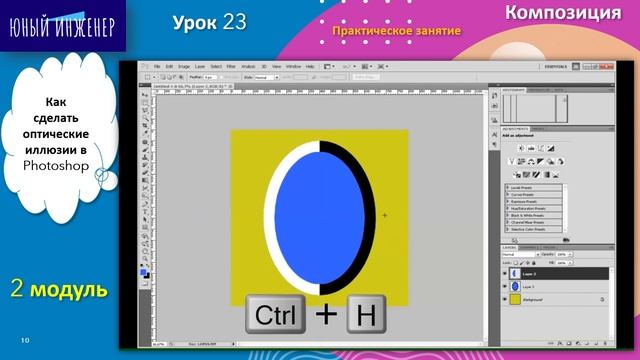Create a new layer group
Image resolution: width=640 pixels, height=360 pixels.
pos(587,344)
